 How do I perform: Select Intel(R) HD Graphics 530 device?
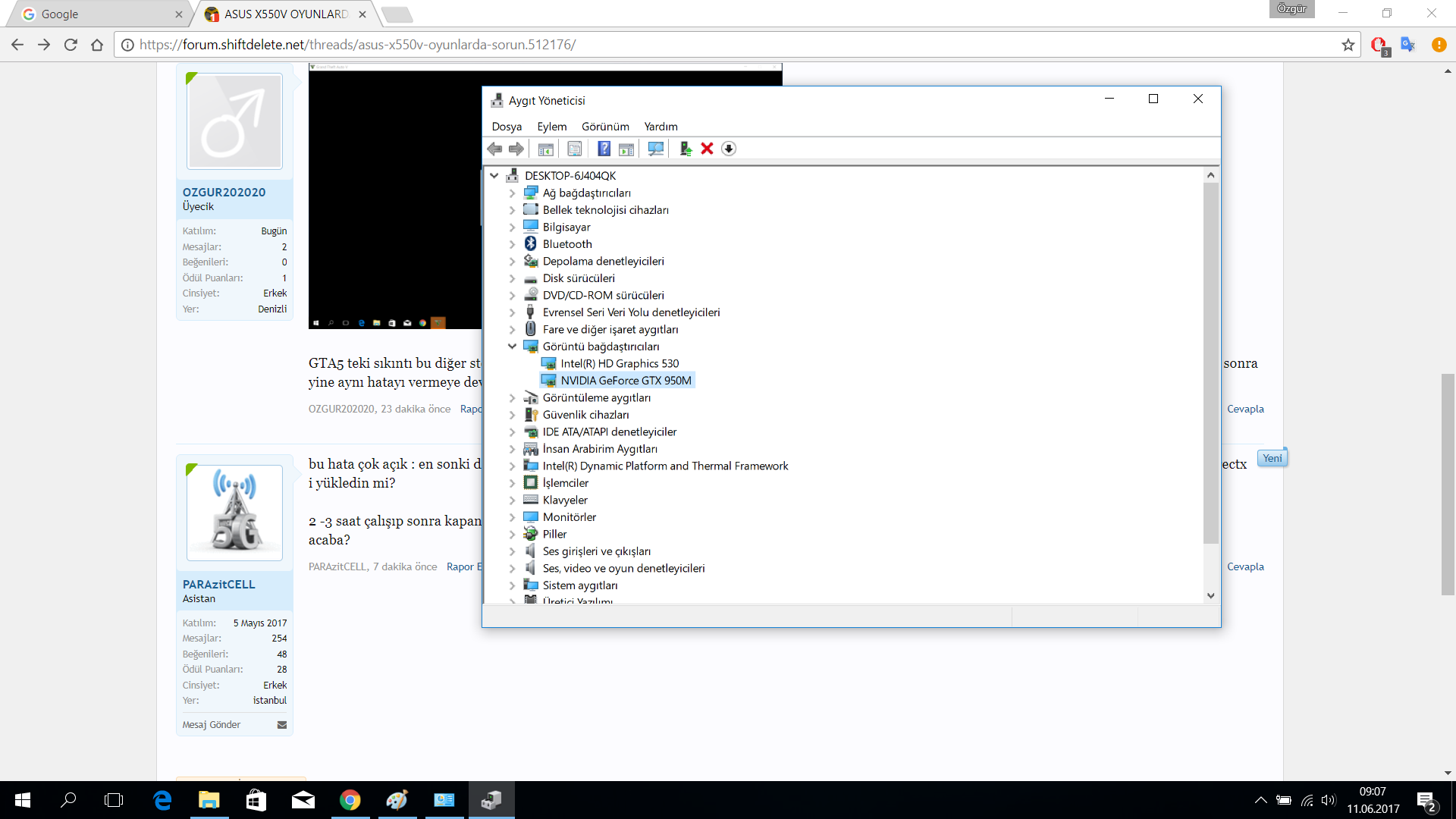pyautogui.click(x=620, y=363)
